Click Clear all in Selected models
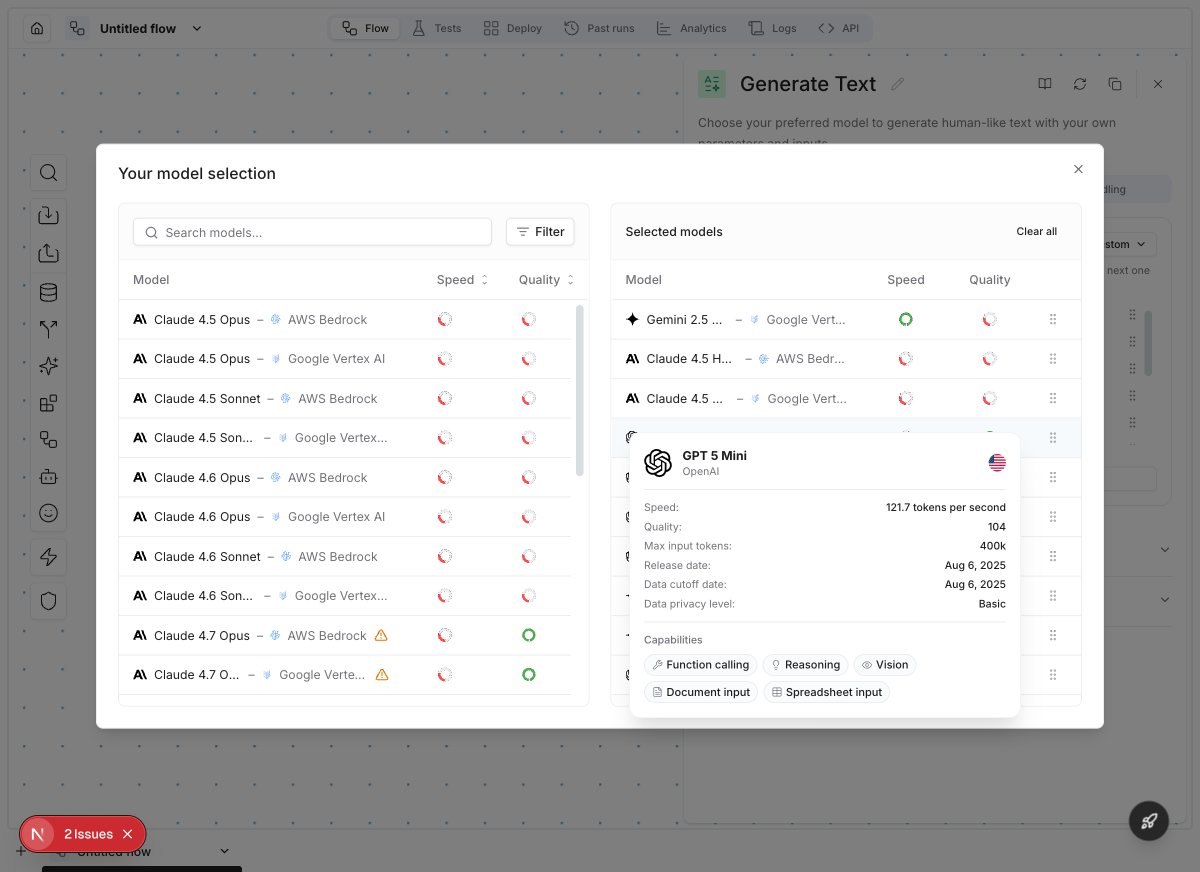1200x872 pixels. coord(1036,232)
